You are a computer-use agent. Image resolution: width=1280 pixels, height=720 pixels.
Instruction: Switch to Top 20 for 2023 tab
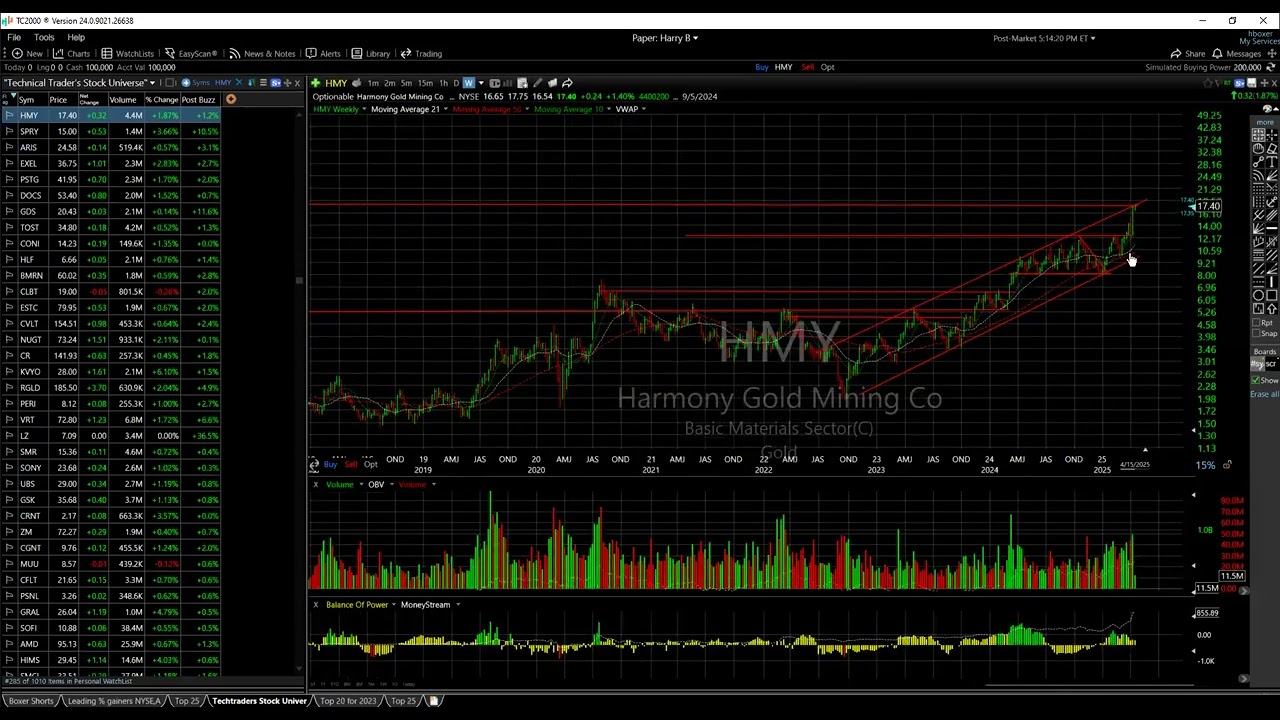pos(347,701)
